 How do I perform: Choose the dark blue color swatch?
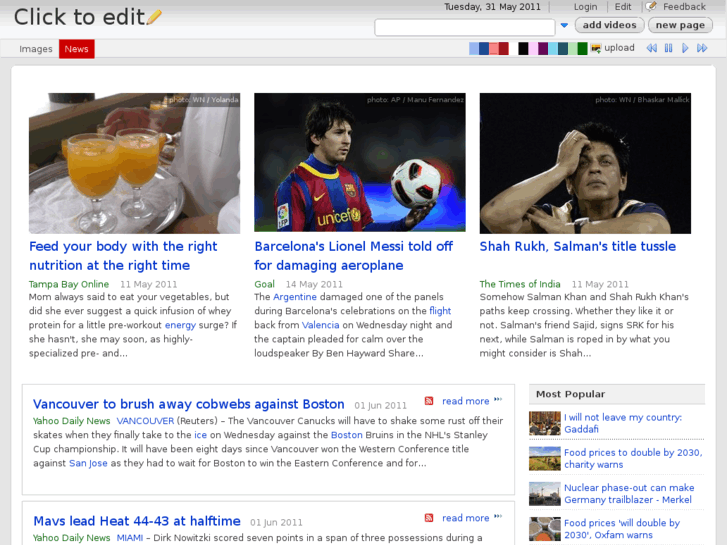point(484,48)
